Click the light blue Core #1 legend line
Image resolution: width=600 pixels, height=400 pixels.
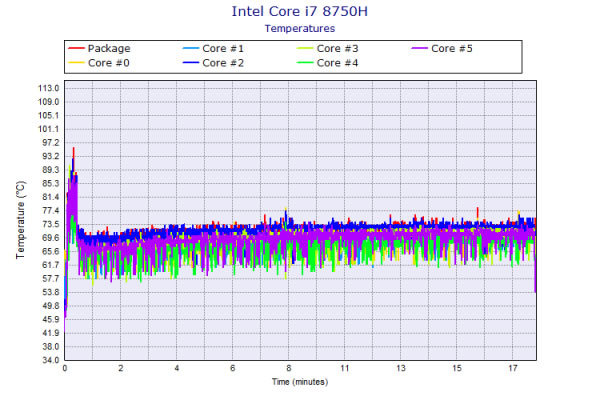(x=191, y=48)
